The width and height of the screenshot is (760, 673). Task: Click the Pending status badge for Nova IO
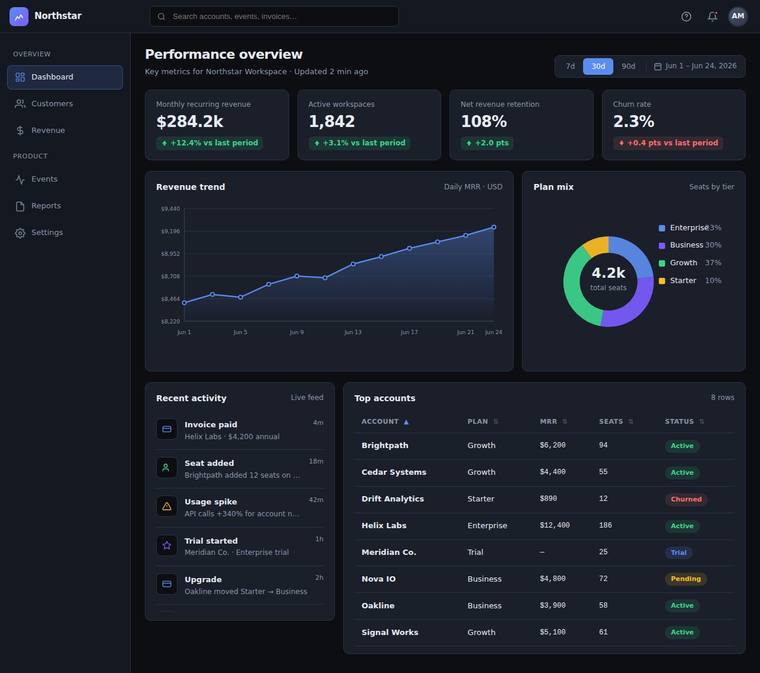685,579
